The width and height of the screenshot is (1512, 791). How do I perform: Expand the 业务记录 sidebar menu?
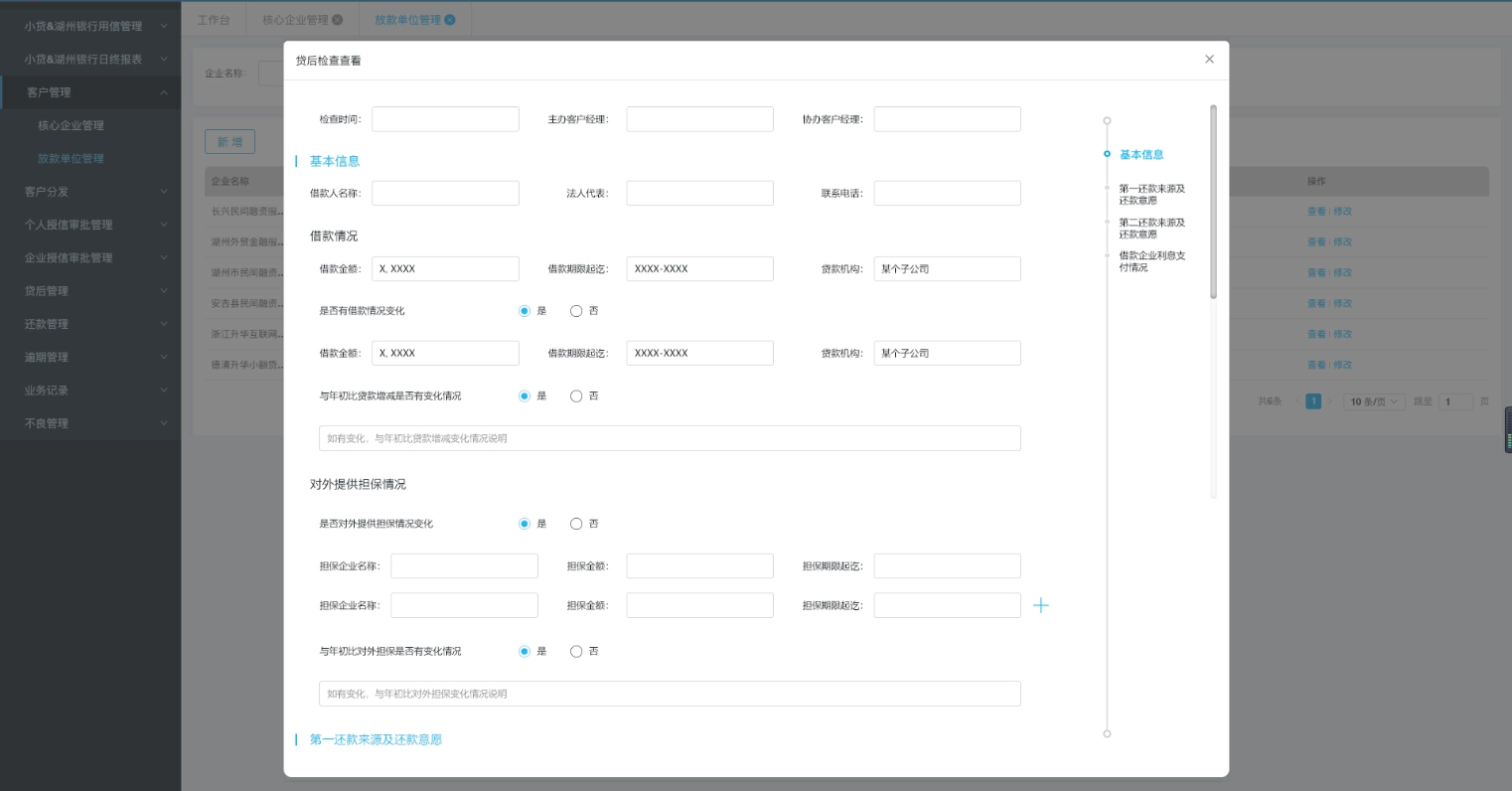click(90, 391)
